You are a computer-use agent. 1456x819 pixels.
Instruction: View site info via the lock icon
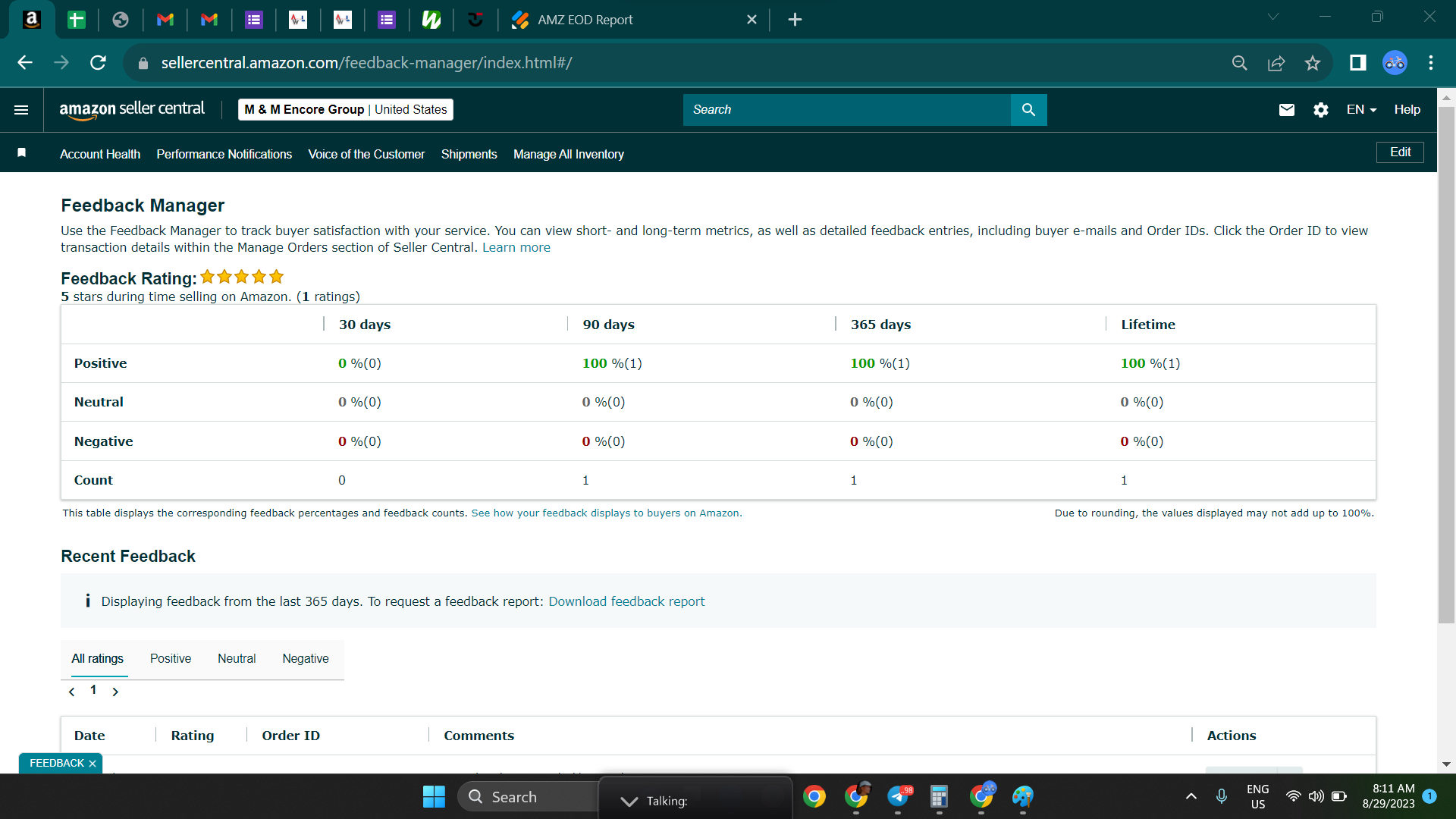(143, 64)
